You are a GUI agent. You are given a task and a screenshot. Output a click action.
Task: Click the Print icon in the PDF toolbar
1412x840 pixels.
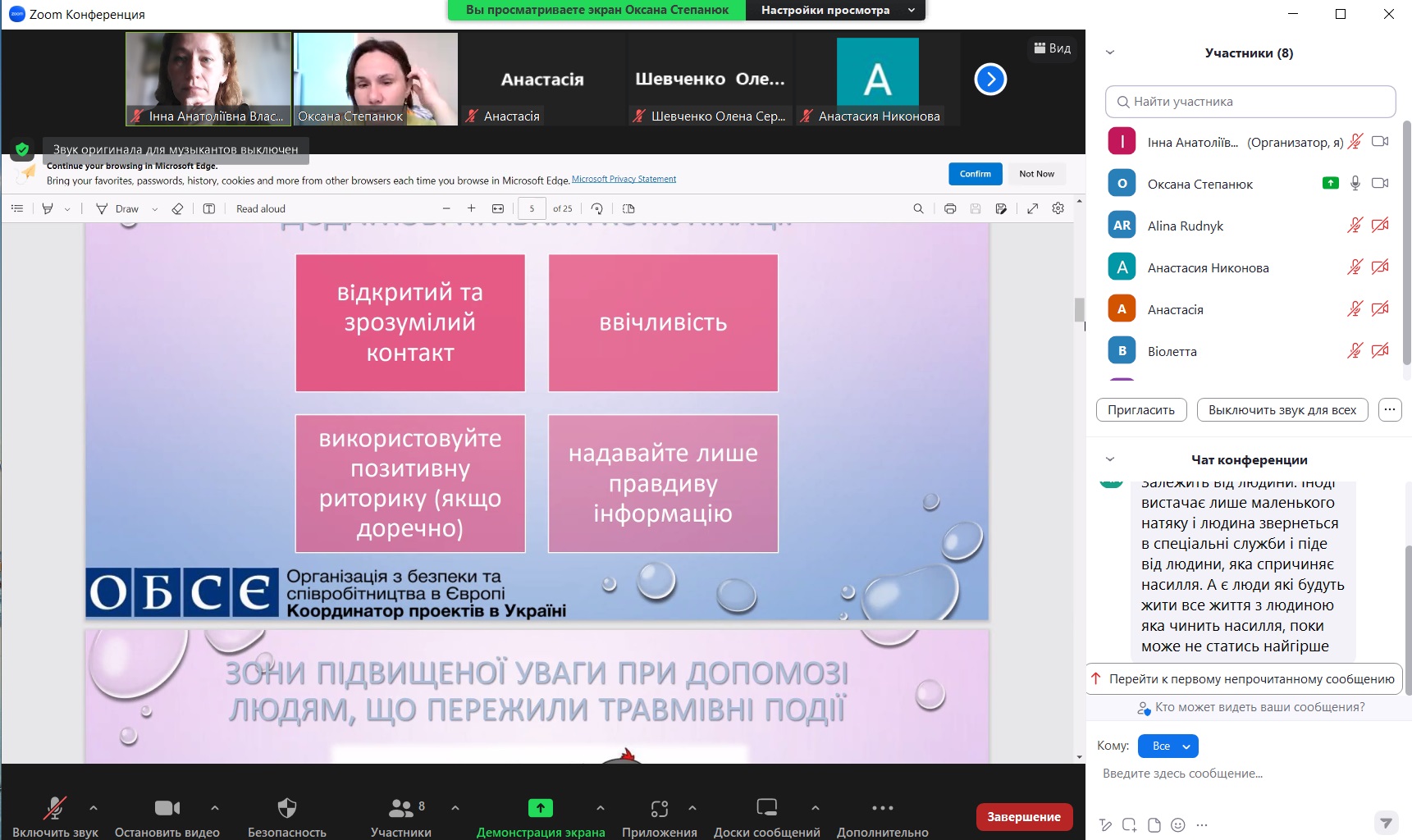(x=950, y=209)
